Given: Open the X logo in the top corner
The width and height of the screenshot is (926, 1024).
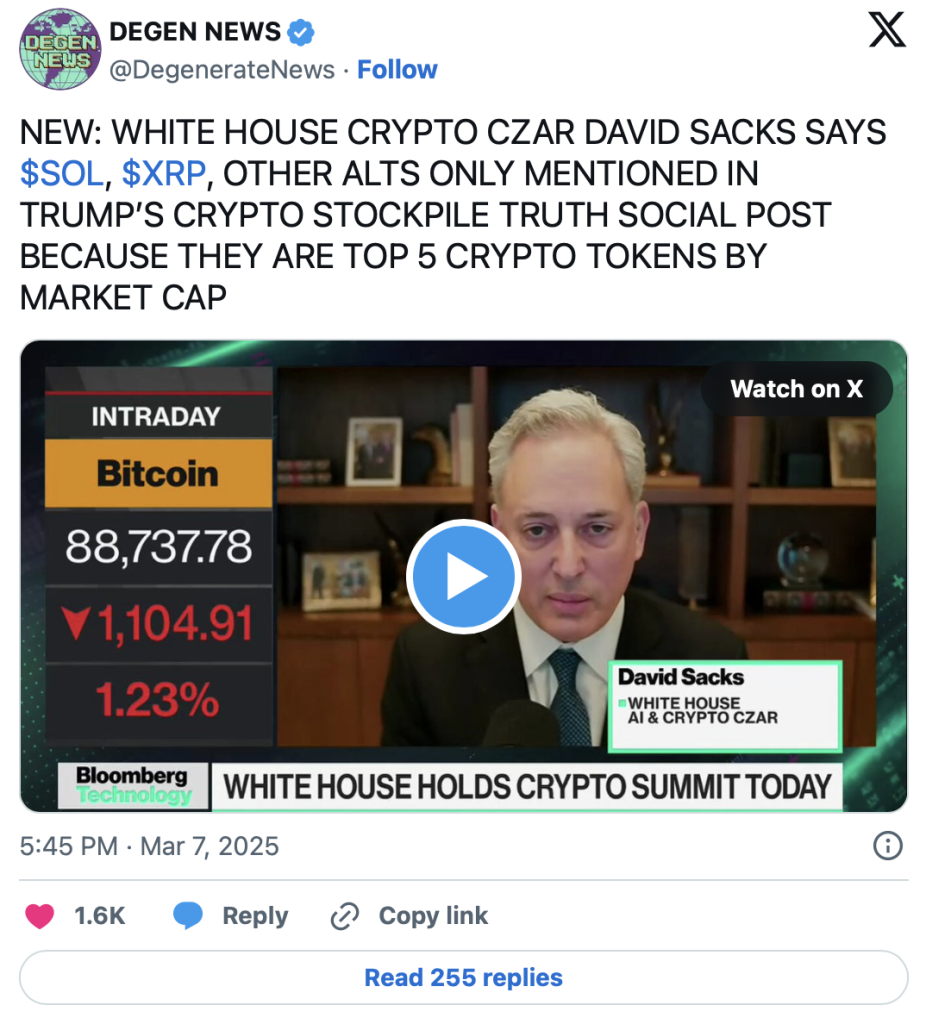Looking at the screenshot, I should pos(887,31).
